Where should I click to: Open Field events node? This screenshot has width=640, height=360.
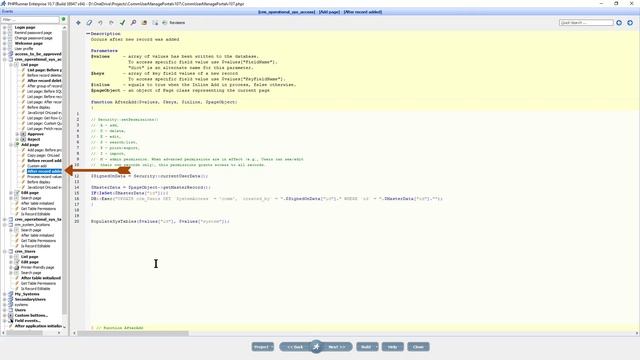click(x=28, y=320)
